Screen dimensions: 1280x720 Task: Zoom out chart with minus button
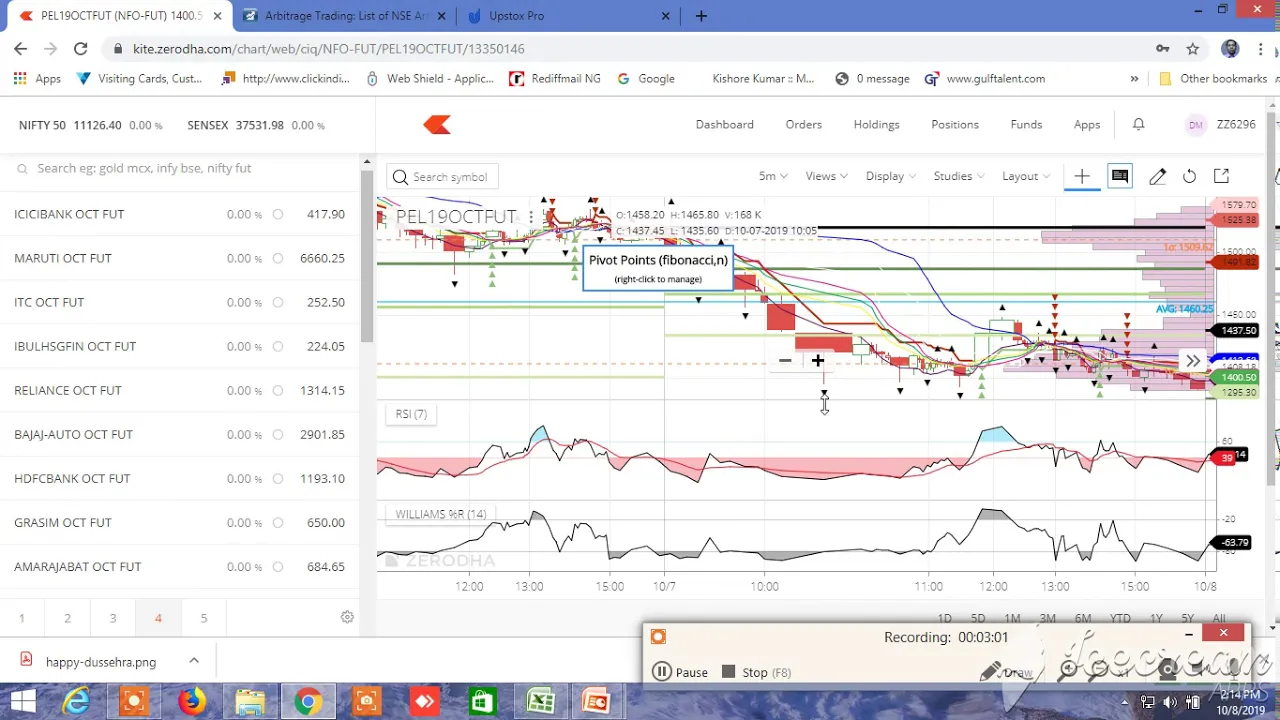(785, 361)
